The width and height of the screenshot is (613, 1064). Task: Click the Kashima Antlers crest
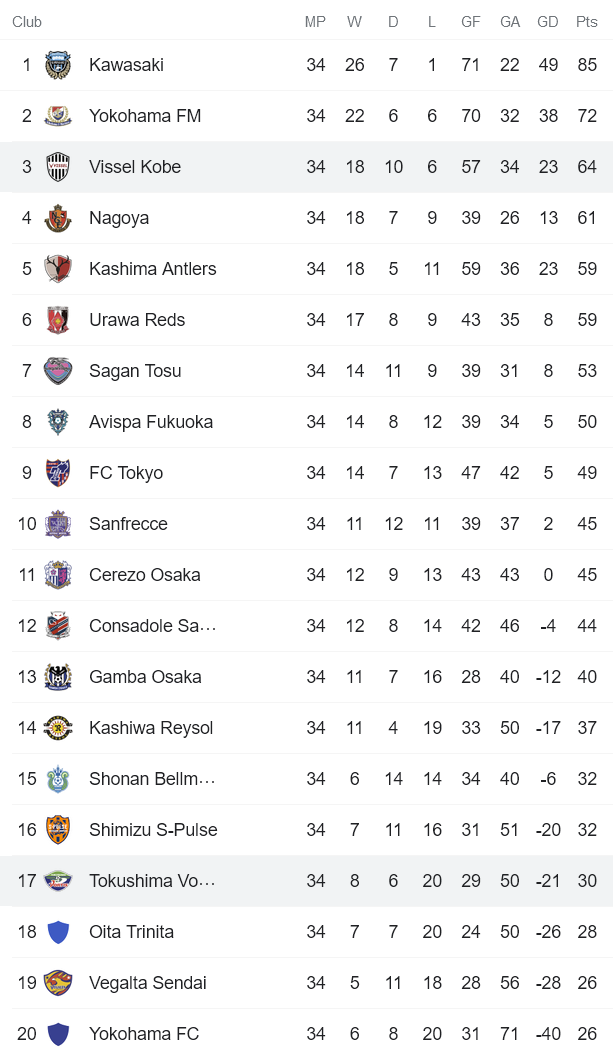pyautogui.click(x=60, y=268)
